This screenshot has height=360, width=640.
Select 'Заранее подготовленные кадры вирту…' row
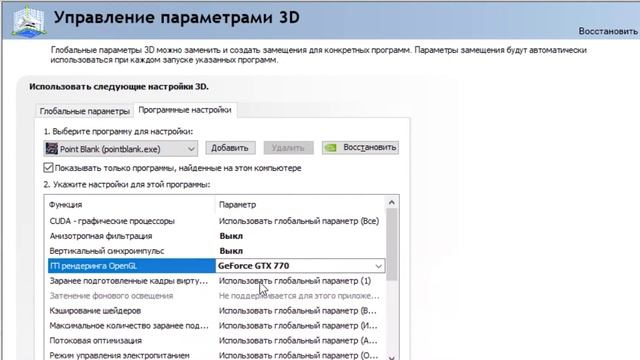coord(216,281)
